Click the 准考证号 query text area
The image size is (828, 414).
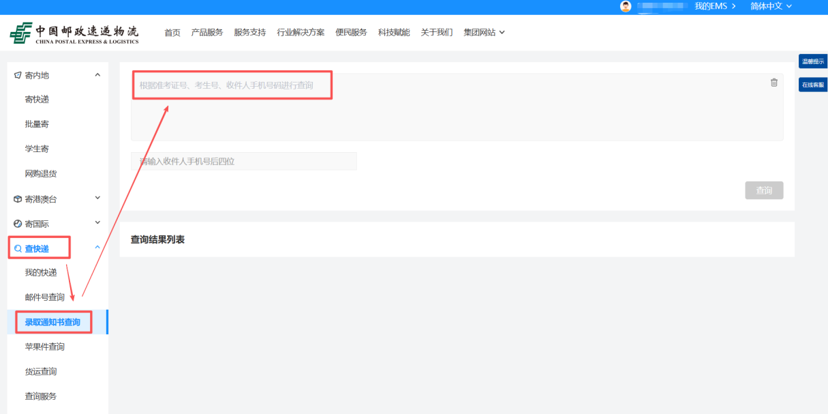(x=457, y=107)
